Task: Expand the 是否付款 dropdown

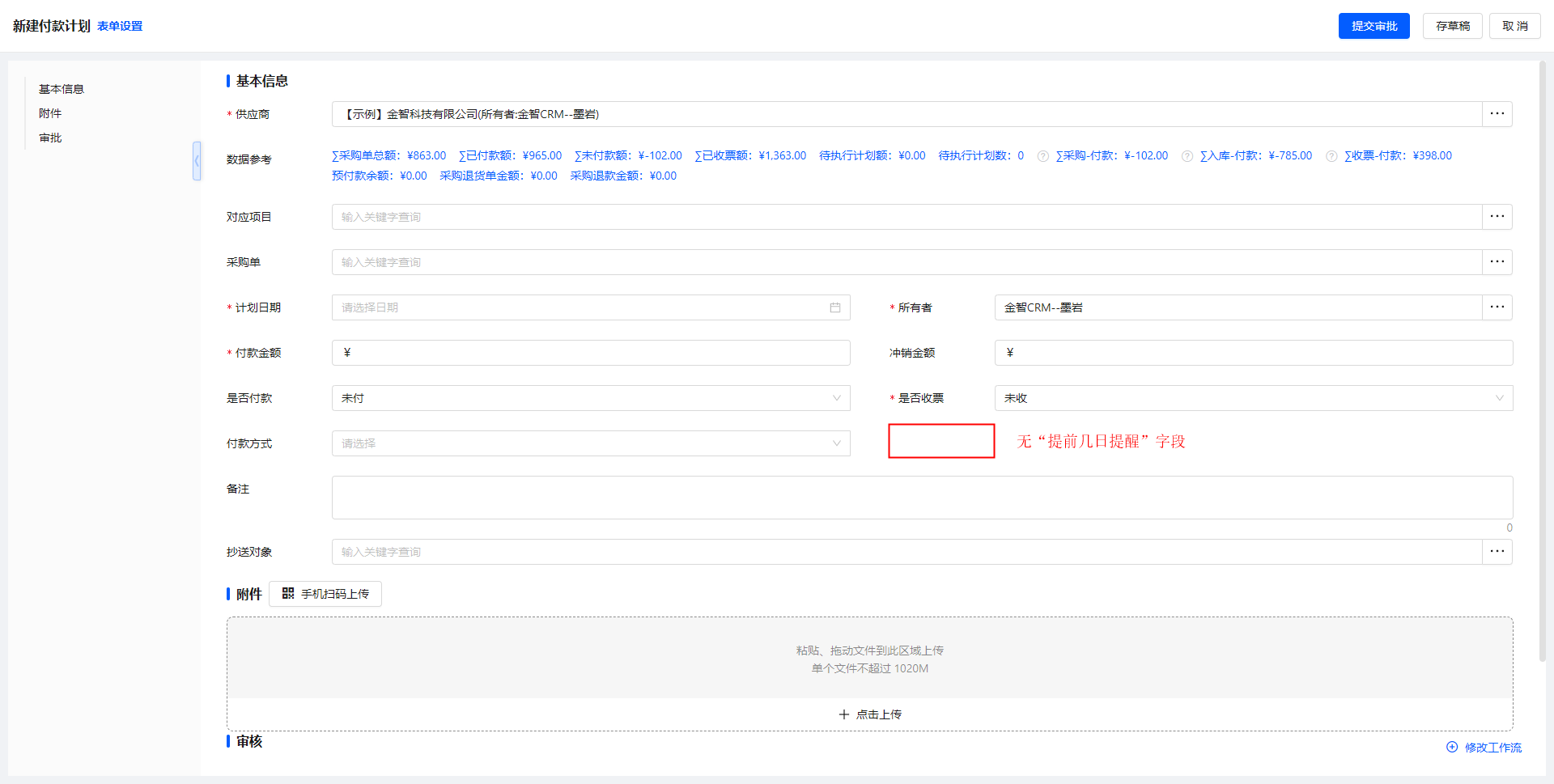Action: click(590, 398)
